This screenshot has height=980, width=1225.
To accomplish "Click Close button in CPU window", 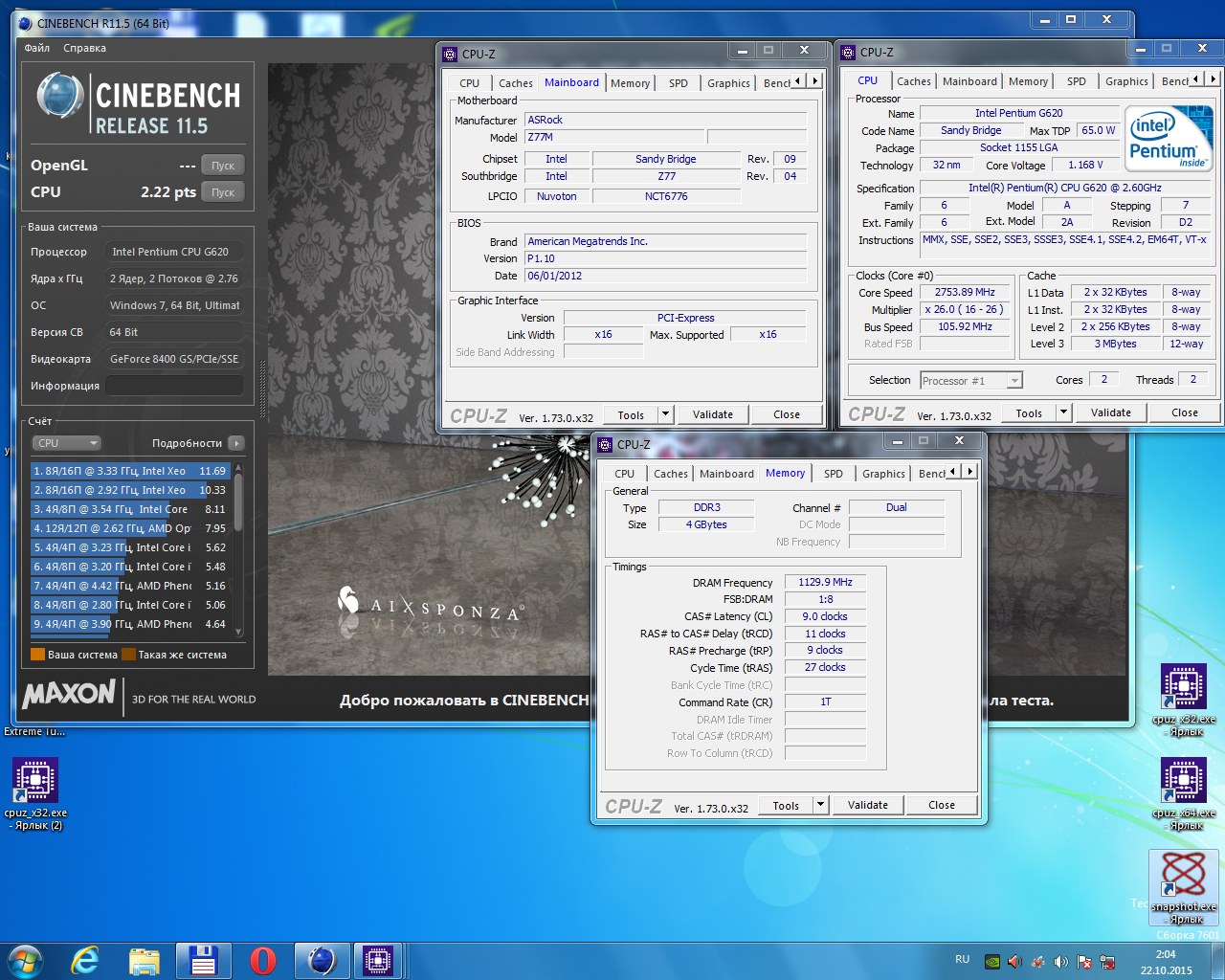I will (1185, 412).
